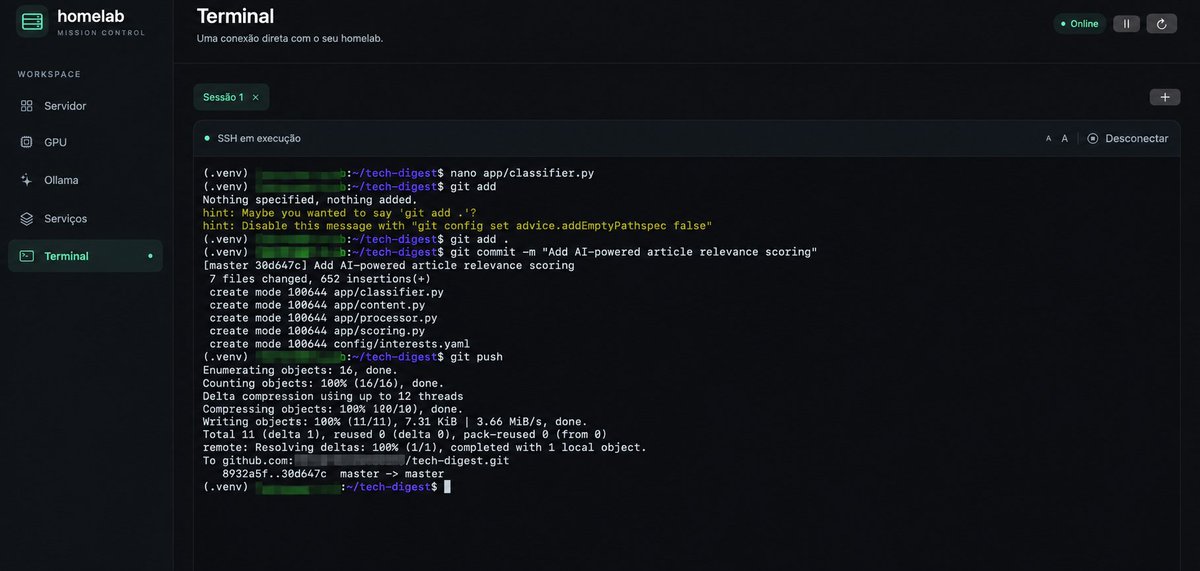
Task: Click the Terminal page heading
Action: [235, 16]
